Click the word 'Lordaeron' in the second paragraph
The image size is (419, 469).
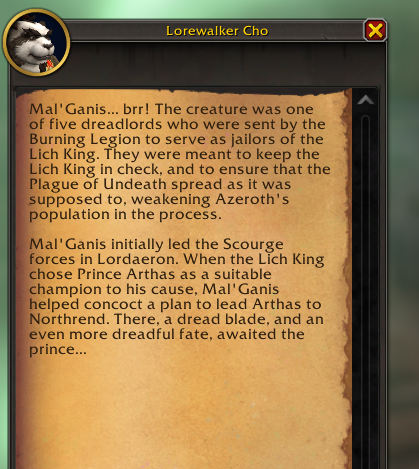tap(138, 259)
